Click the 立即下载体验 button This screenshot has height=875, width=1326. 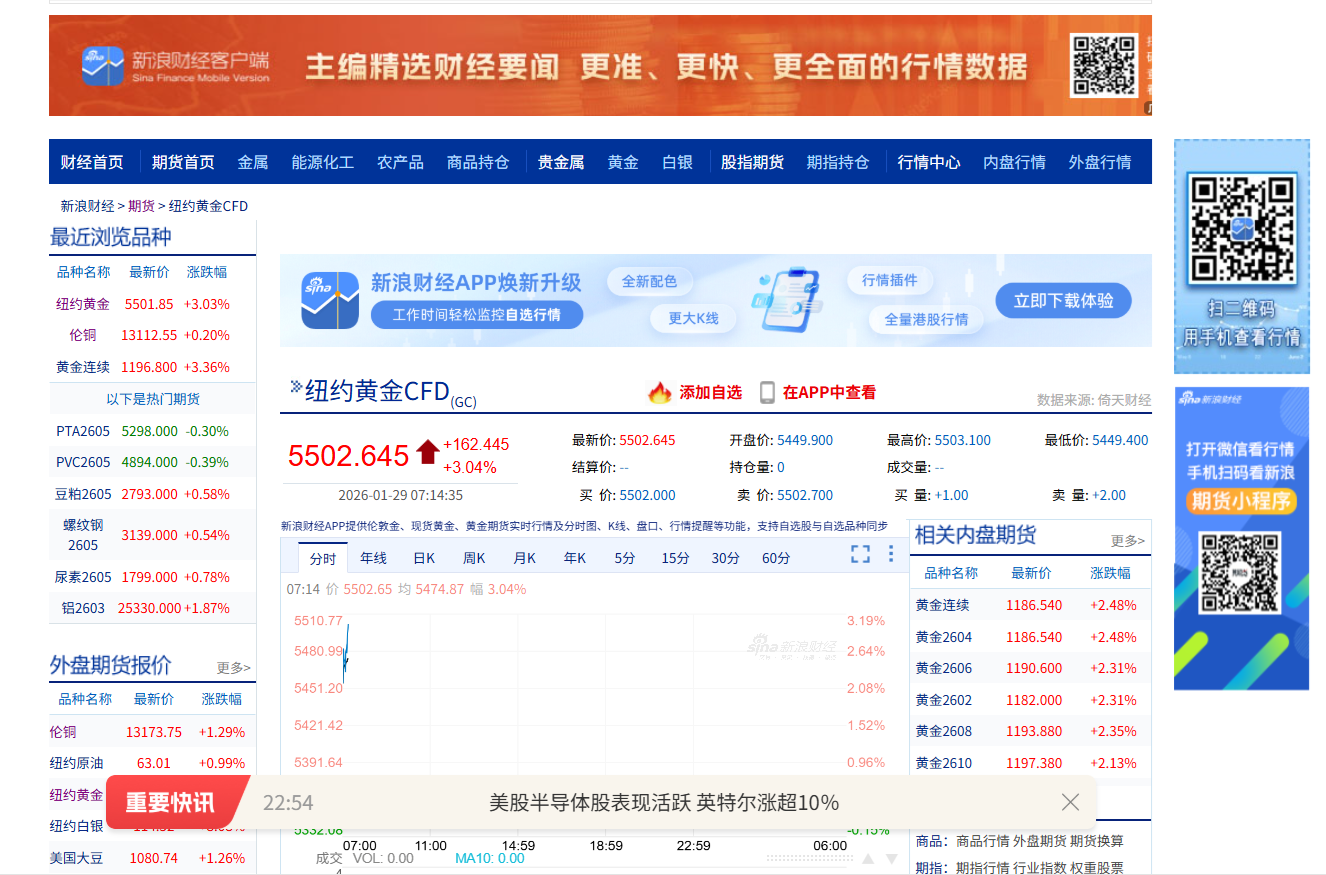[1063, 301]
